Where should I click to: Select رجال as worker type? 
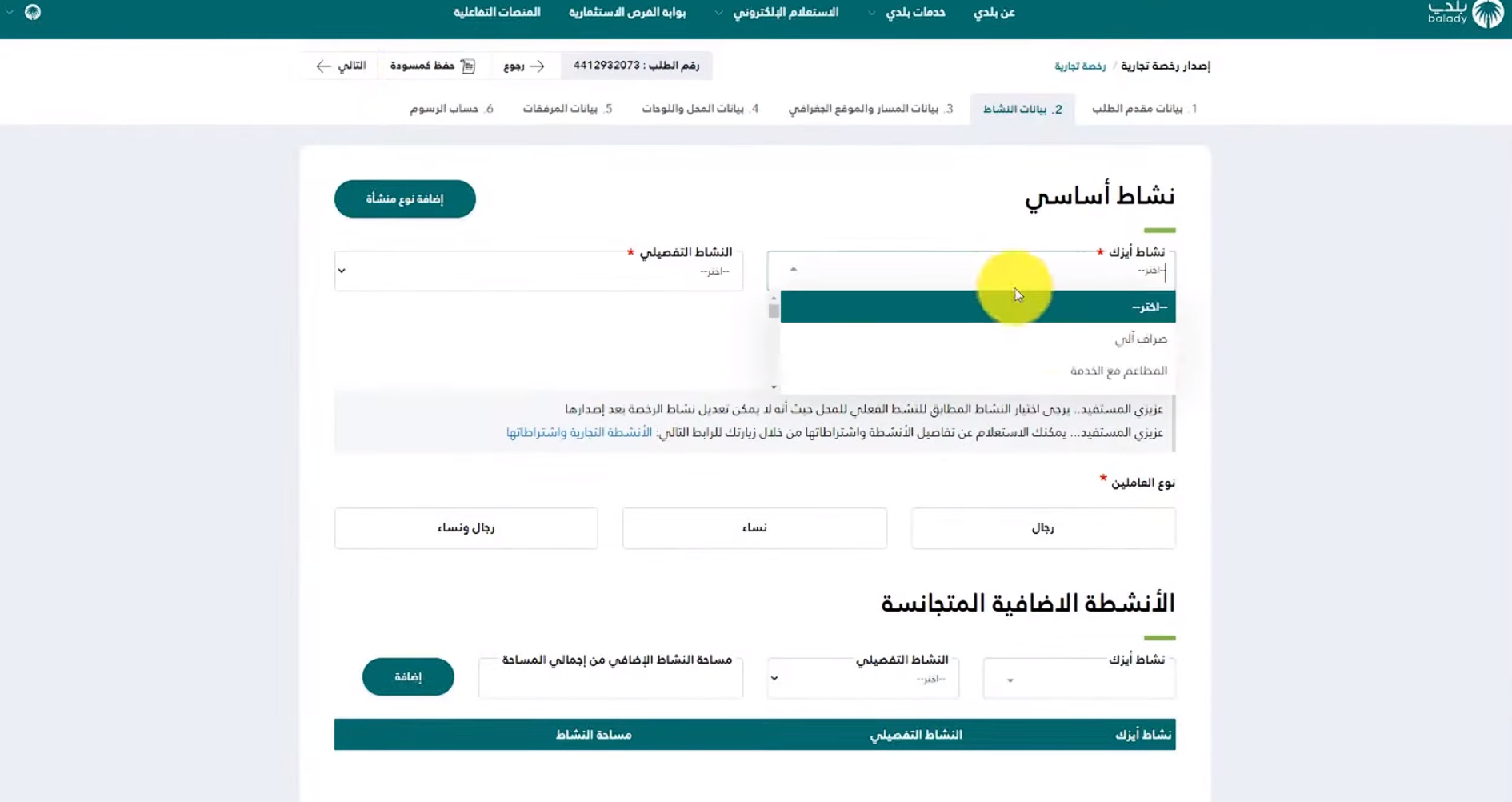(1042, 527)
